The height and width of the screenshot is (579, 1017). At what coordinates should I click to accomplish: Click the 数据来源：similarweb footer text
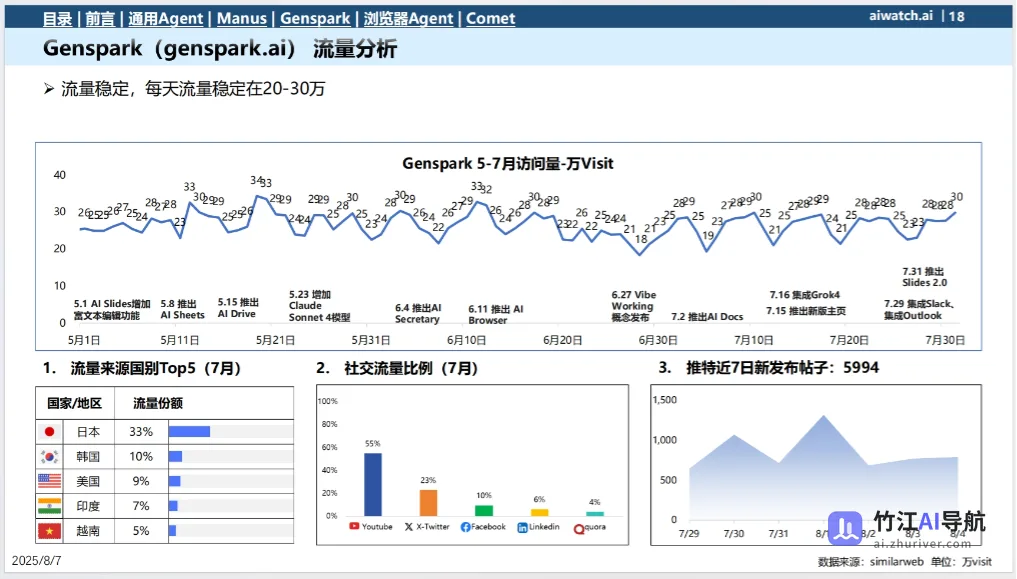tap(870, 562)
